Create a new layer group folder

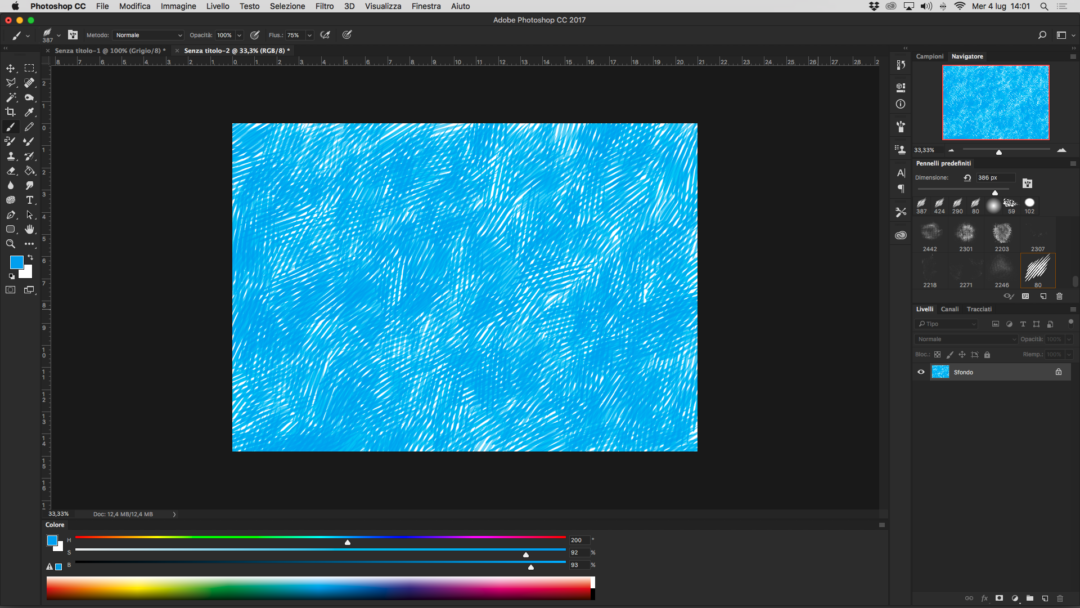coord(1030,598)
